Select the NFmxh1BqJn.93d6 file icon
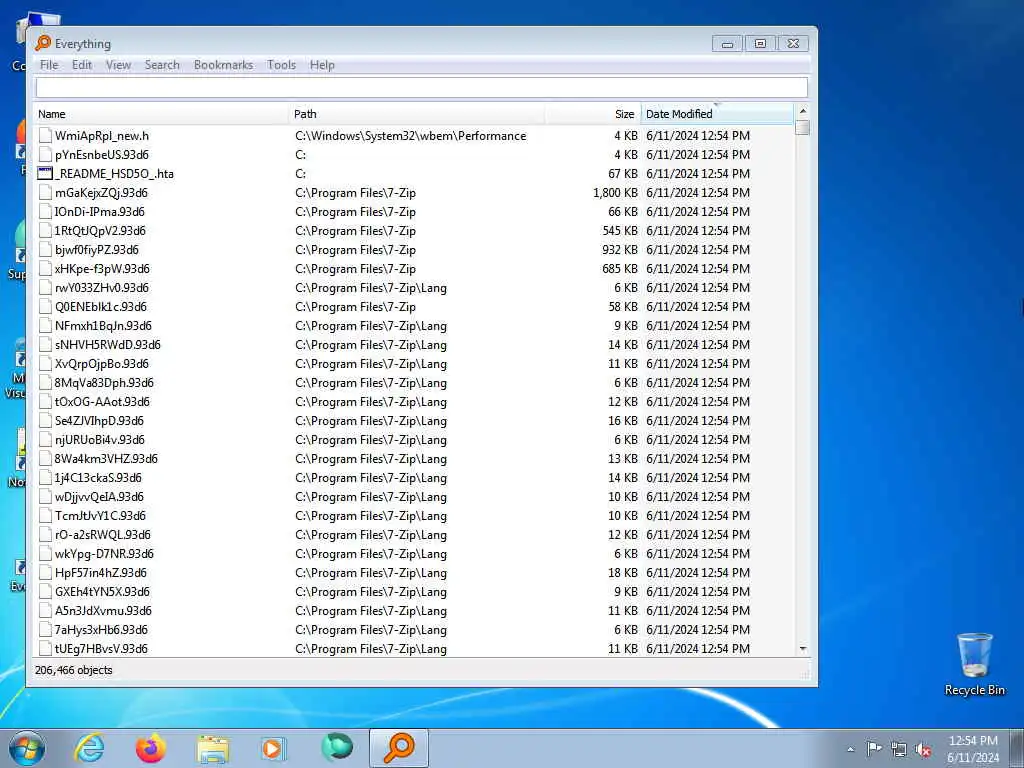1024x768 pixels. tap(44, 325)
